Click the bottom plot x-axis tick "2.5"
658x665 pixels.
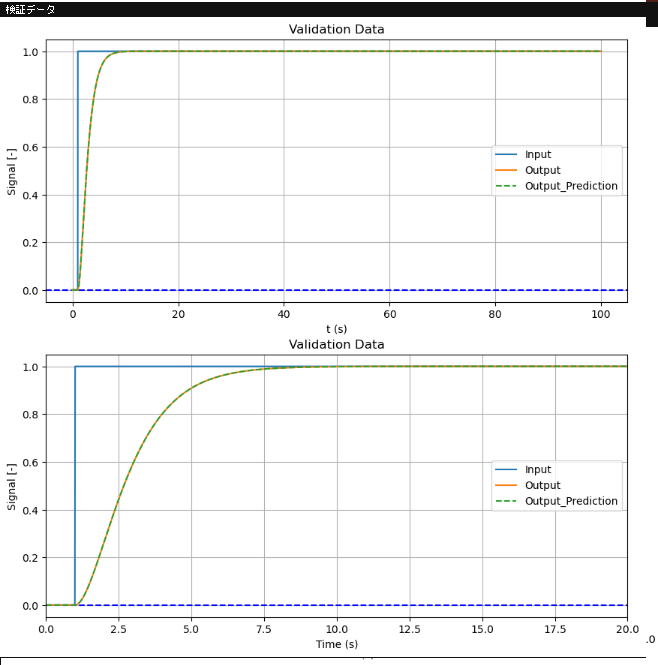[118, 629]
